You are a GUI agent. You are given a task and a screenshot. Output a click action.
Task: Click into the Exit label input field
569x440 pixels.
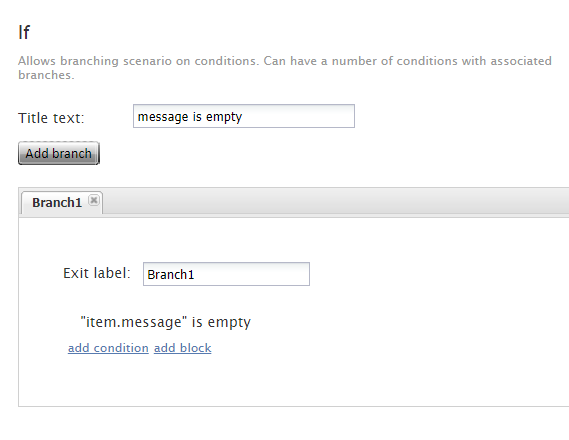click(226, 274)
